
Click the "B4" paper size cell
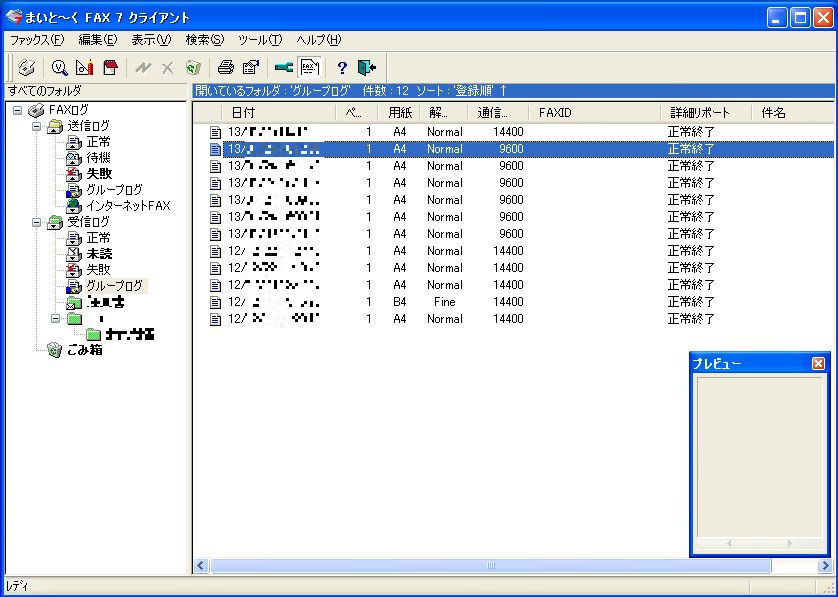tap(400, 302)
